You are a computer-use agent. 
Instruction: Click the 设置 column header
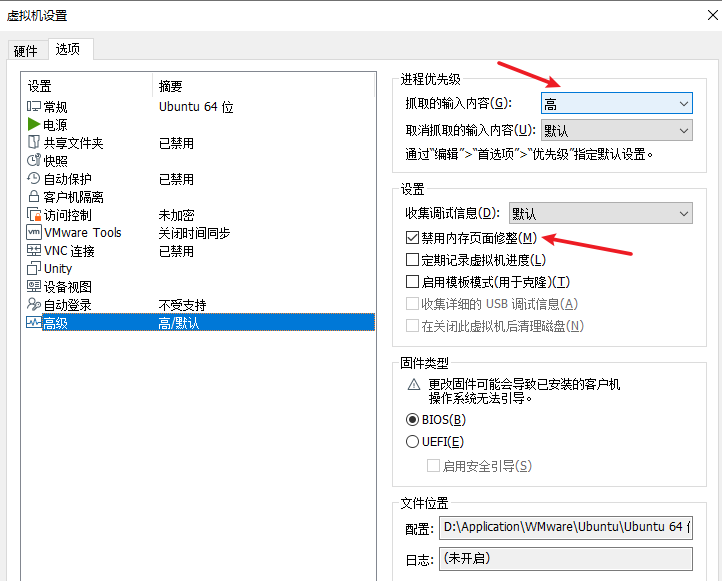(x=87, y=86)
